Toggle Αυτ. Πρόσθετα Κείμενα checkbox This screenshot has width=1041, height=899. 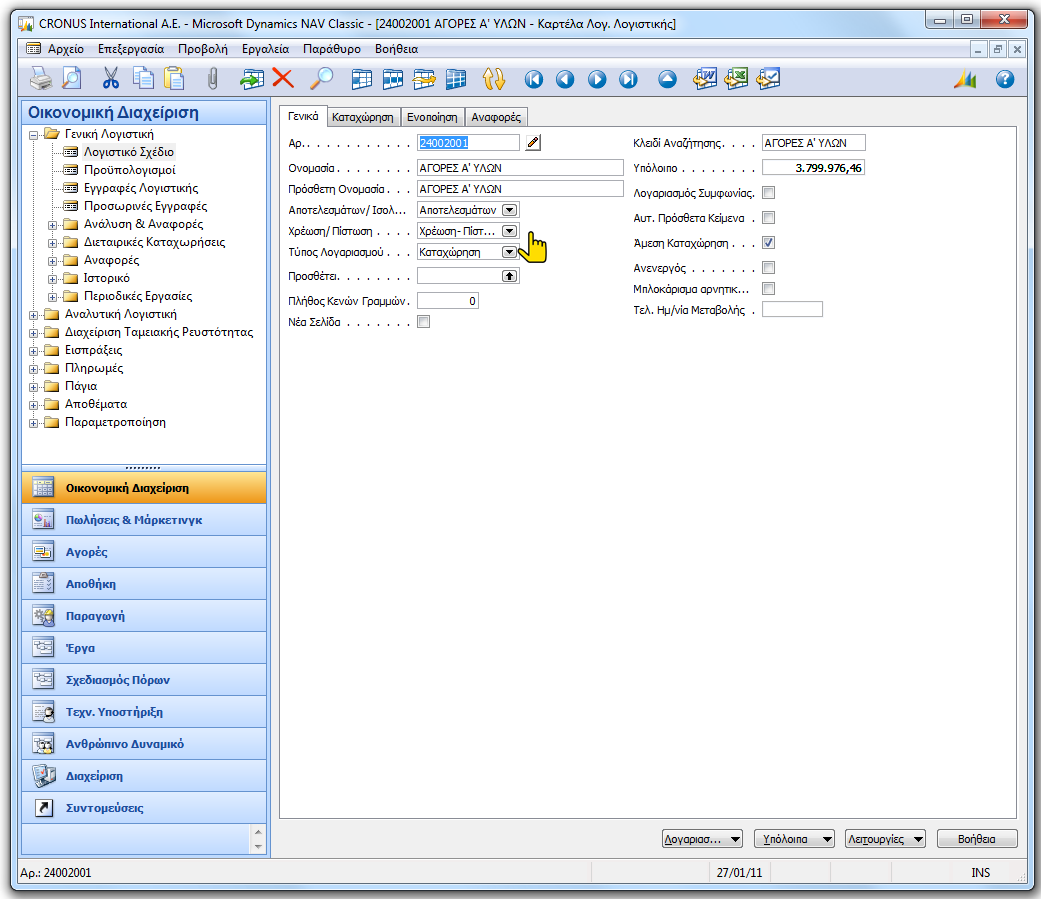point(768,218)
